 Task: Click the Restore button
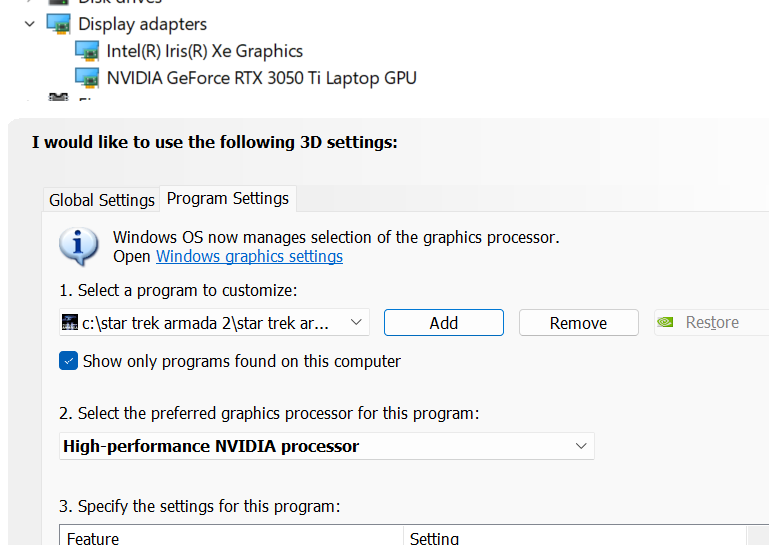point(712,323)
